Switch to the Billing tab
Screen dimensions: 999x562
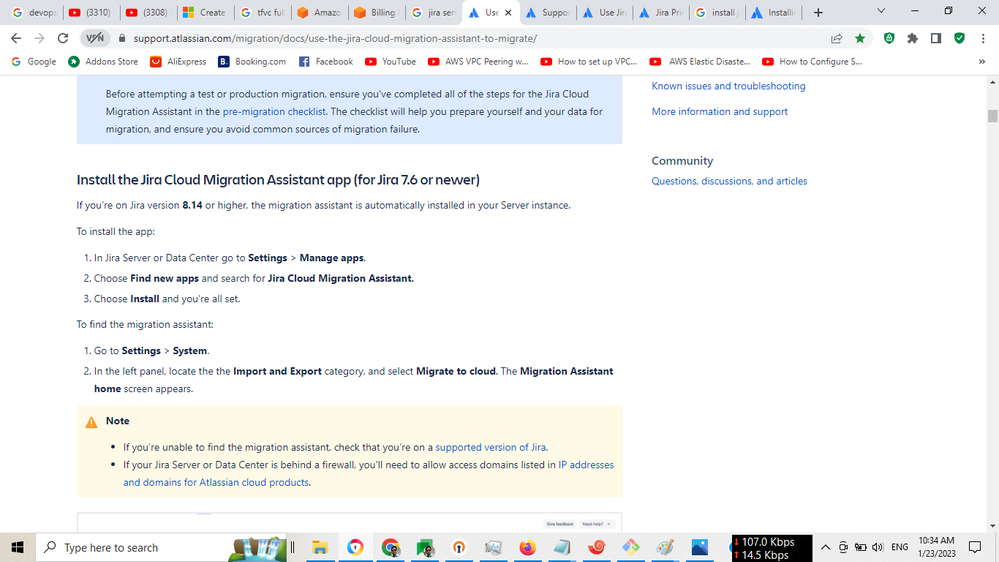376,12
